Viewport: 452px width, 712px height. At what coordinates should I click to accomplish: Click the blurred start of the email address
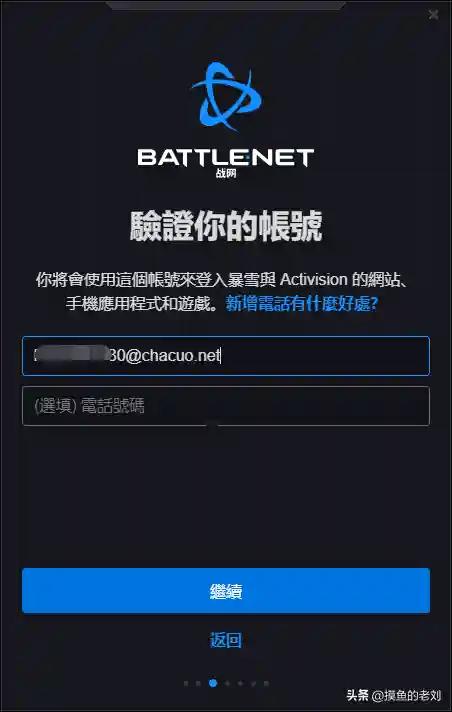click(x=72, y=355)
